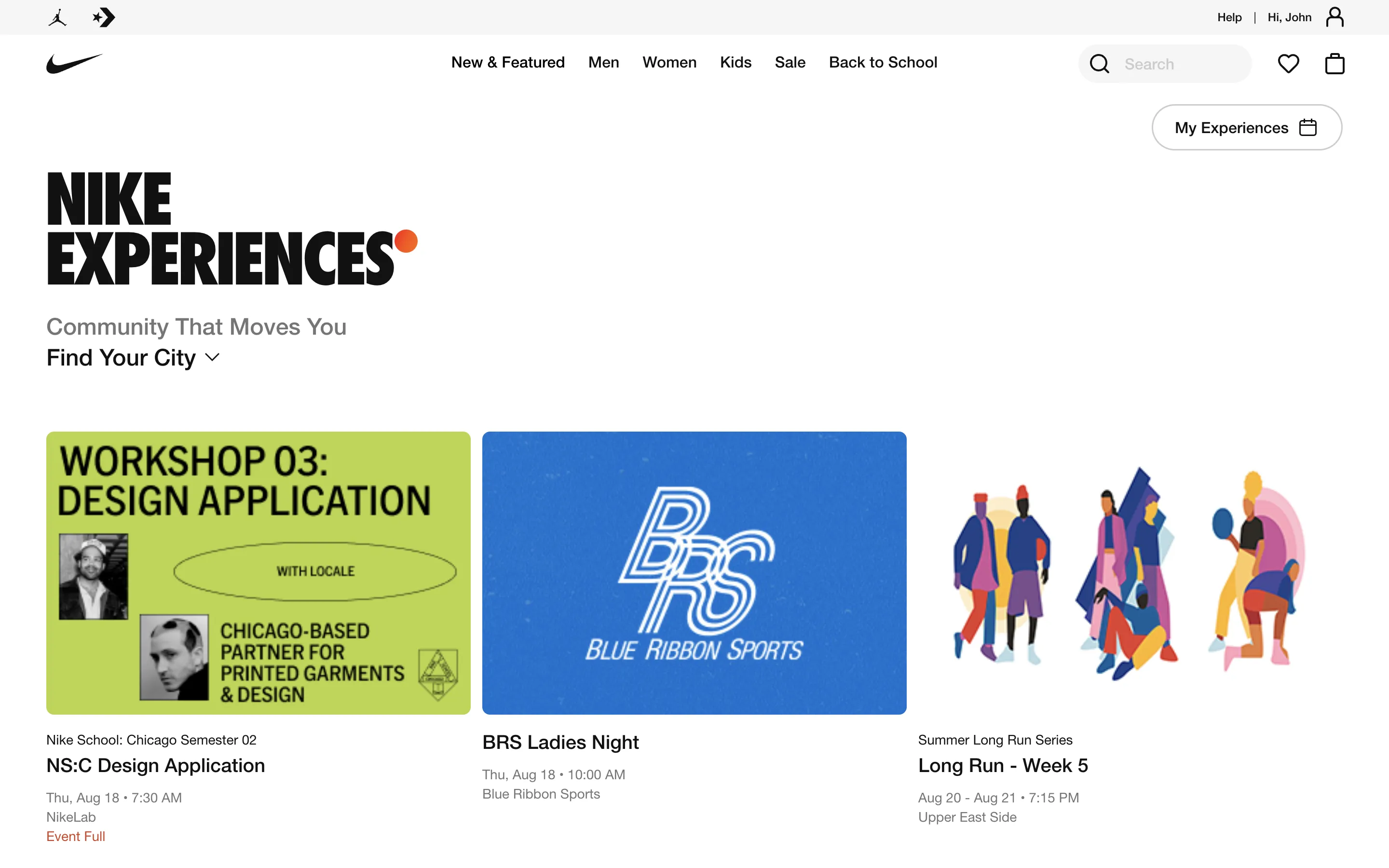Open the BRS Ladies Night event link

tap(560, 742)
